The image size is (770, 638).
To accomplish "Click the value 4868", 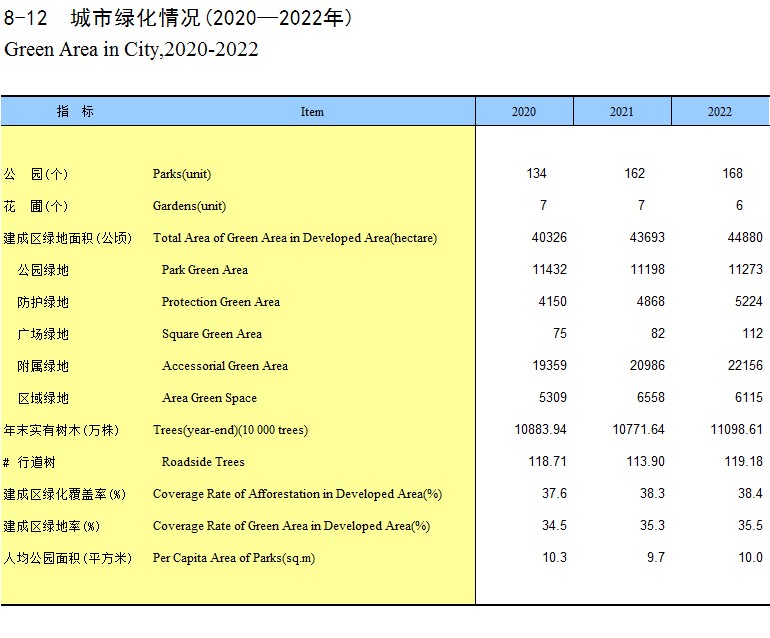I will (x=651, y=301).
